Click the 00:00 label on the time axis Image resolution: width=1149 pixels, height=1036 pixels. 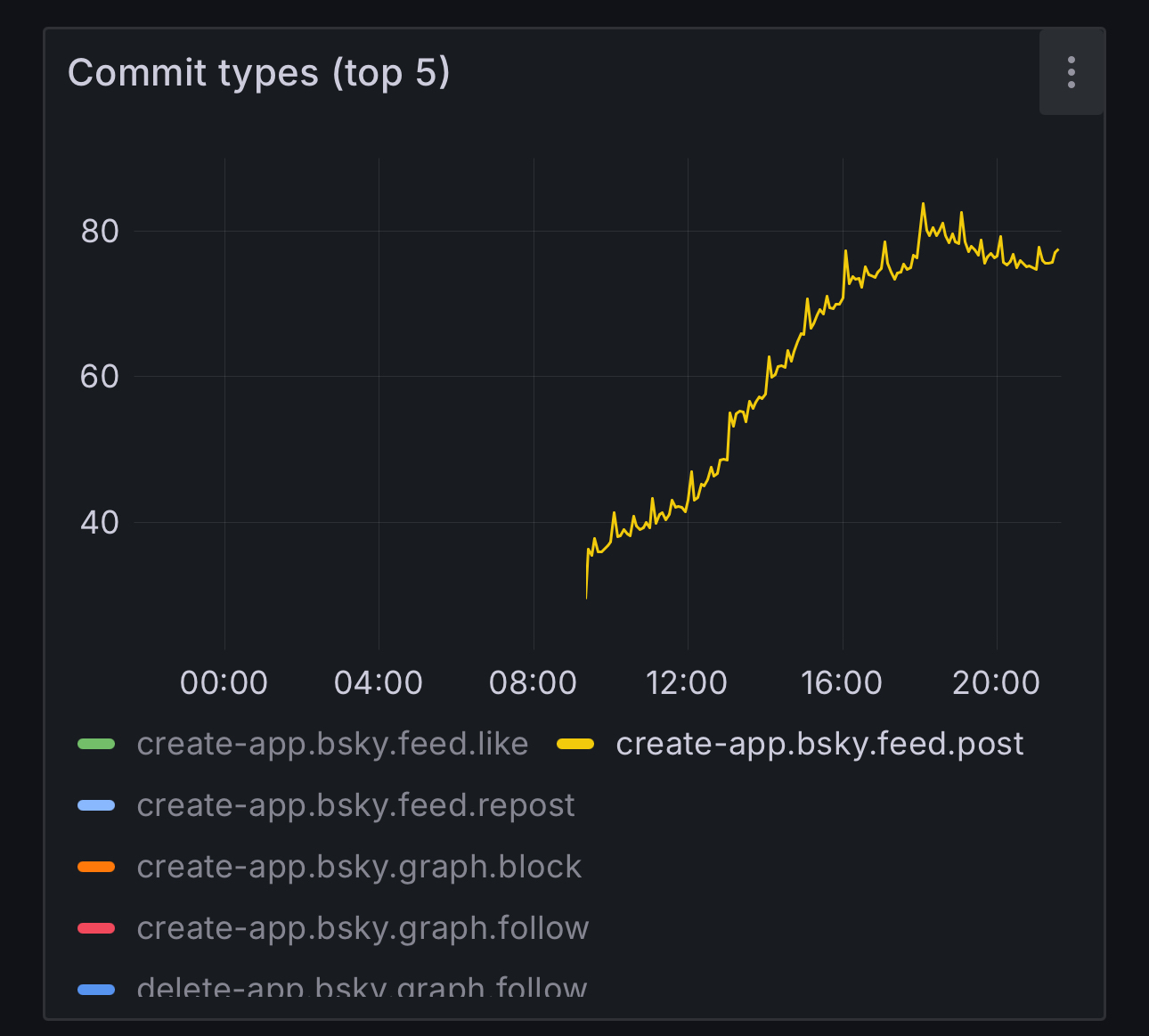point(224,683)
